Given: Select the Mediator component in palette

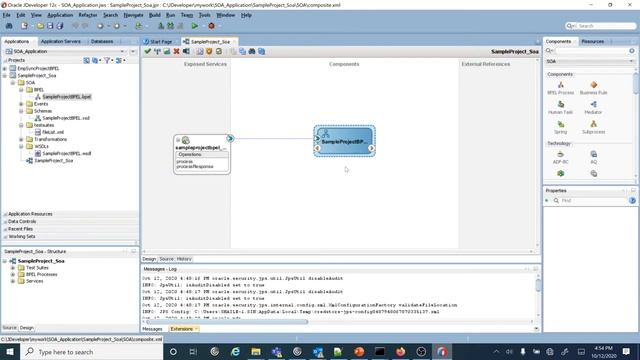Looking at the screenshot, I should click(593, 107).
